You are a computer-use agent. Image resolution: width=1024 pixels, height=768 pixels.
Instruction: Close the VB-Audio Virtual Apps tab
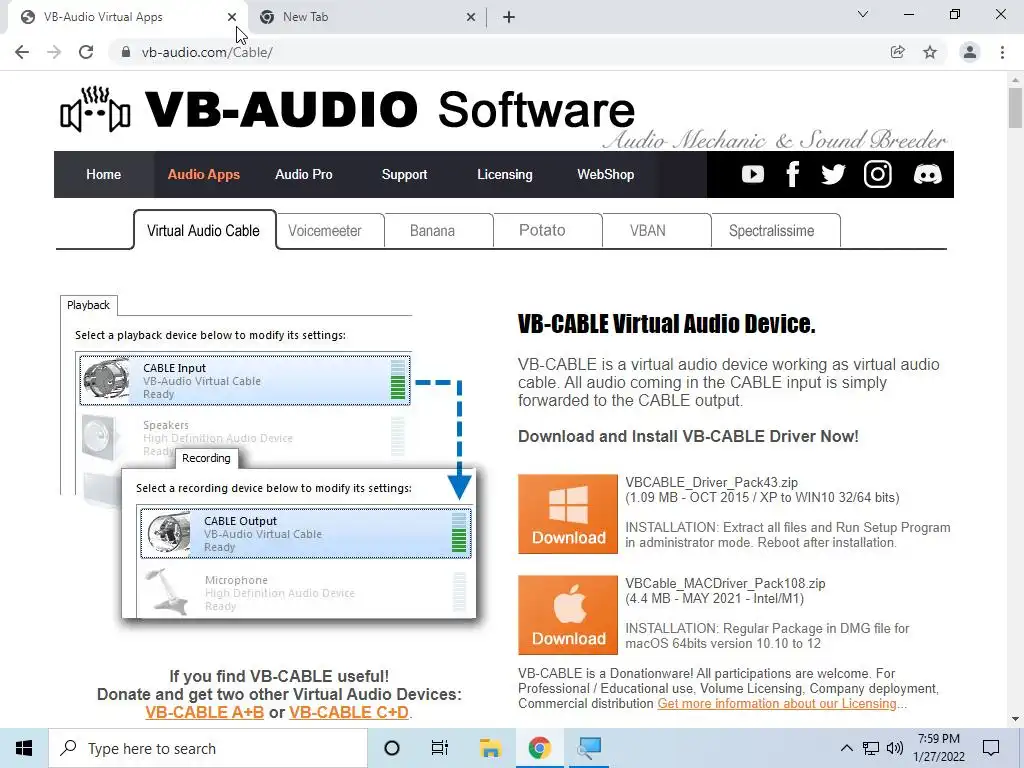coord(232,18)
